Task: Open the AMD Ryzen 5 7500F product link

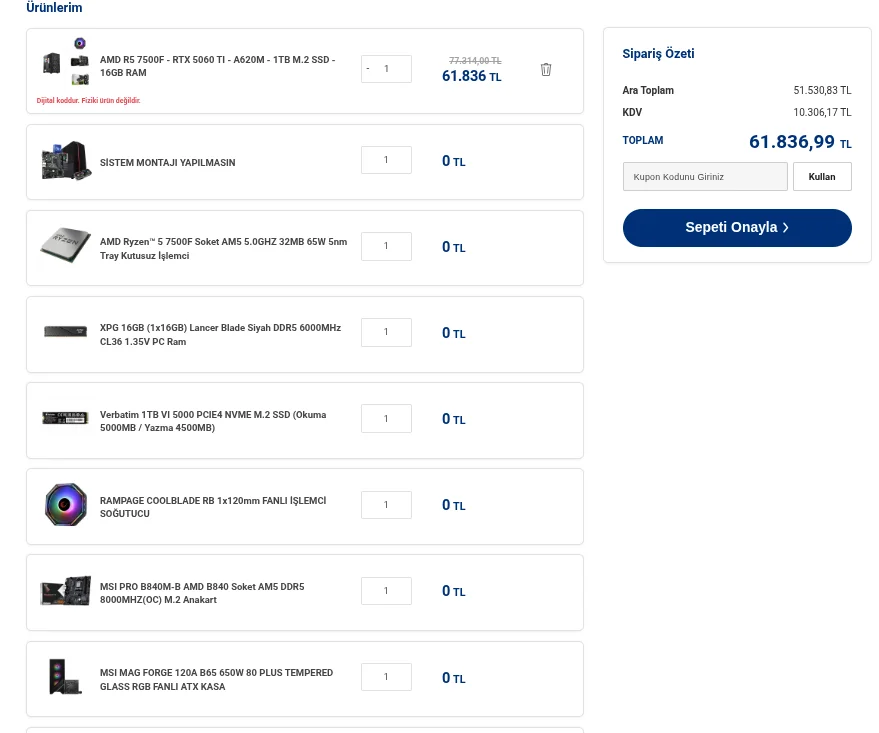Action: coord(223,248)
